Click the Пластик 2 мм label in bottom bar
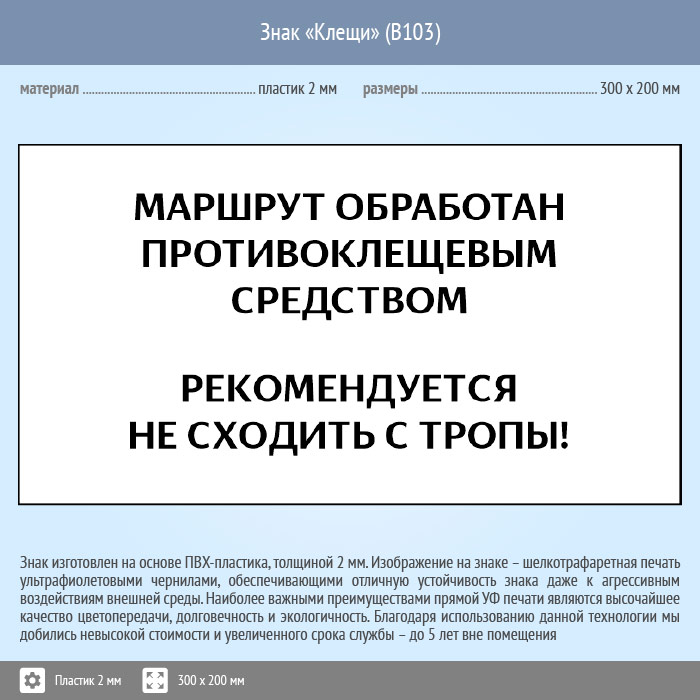 point(88,681)
